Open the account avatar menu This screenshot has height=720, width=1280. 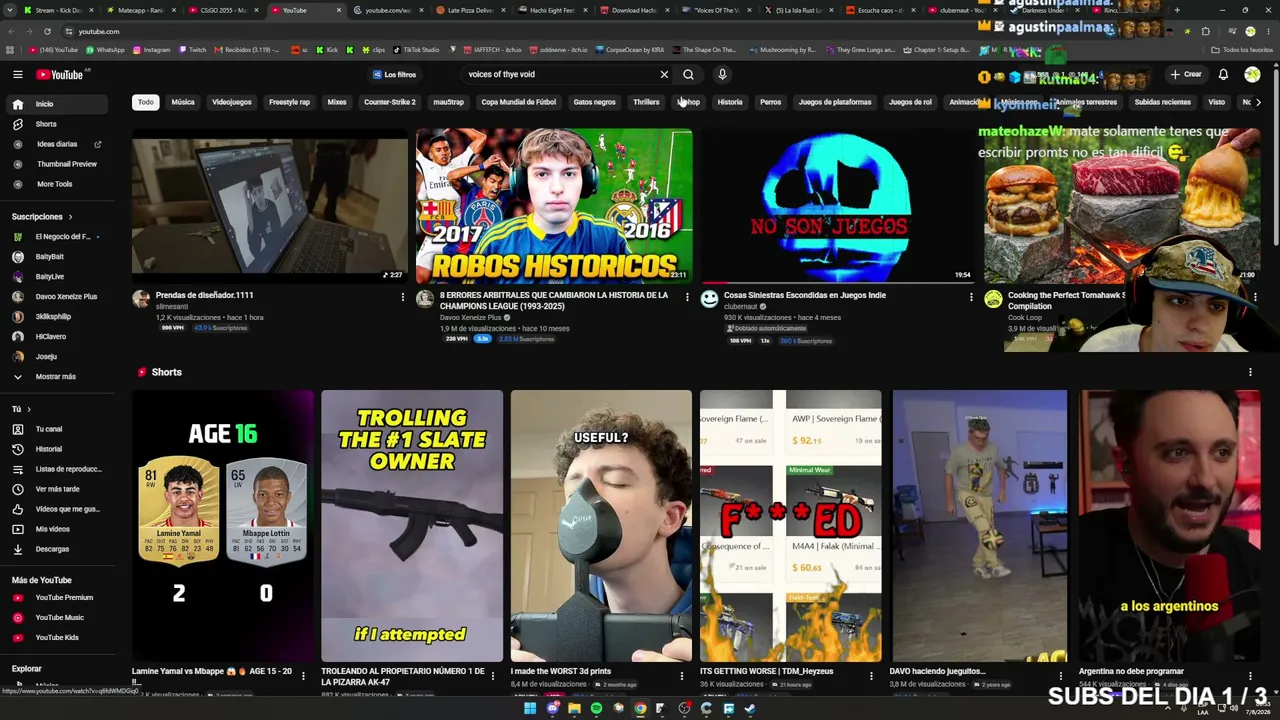(1252, 74)
